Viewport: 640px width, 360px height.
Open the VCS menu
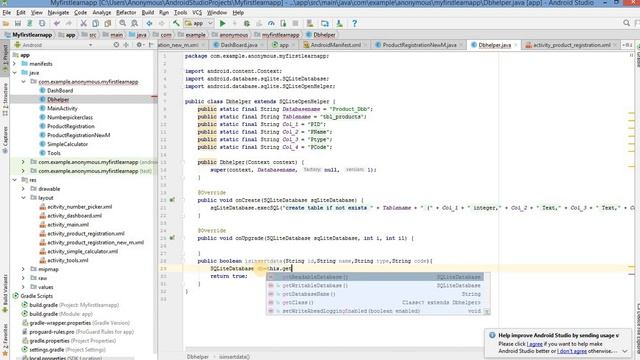[x=197, y=13]
